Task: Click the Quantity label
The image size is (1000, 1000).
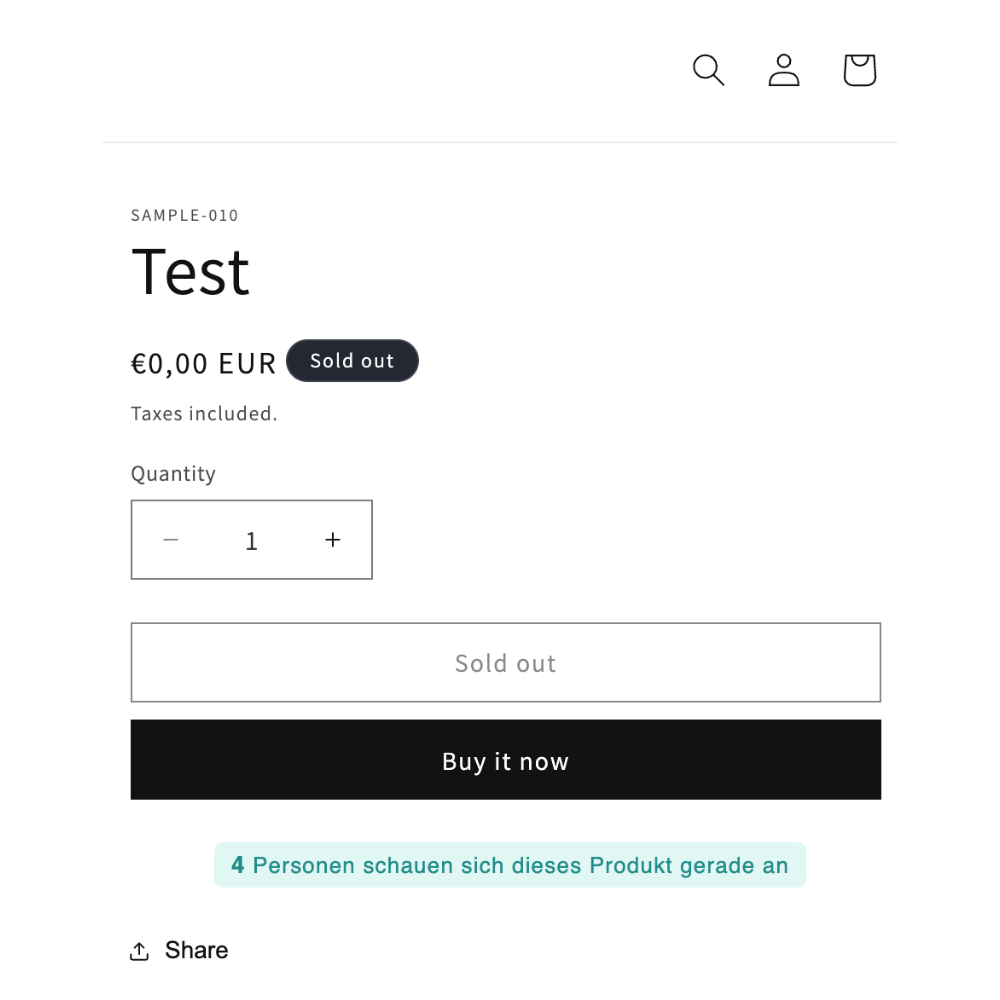Action: tap(173, 474)
